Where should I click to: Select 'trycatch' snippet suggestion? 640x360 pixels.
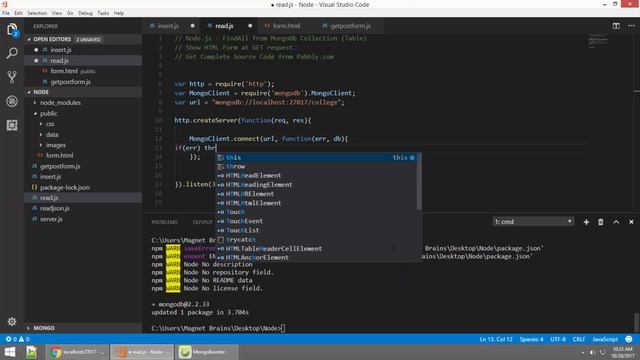pyautogui.click(x=316, y=240)
